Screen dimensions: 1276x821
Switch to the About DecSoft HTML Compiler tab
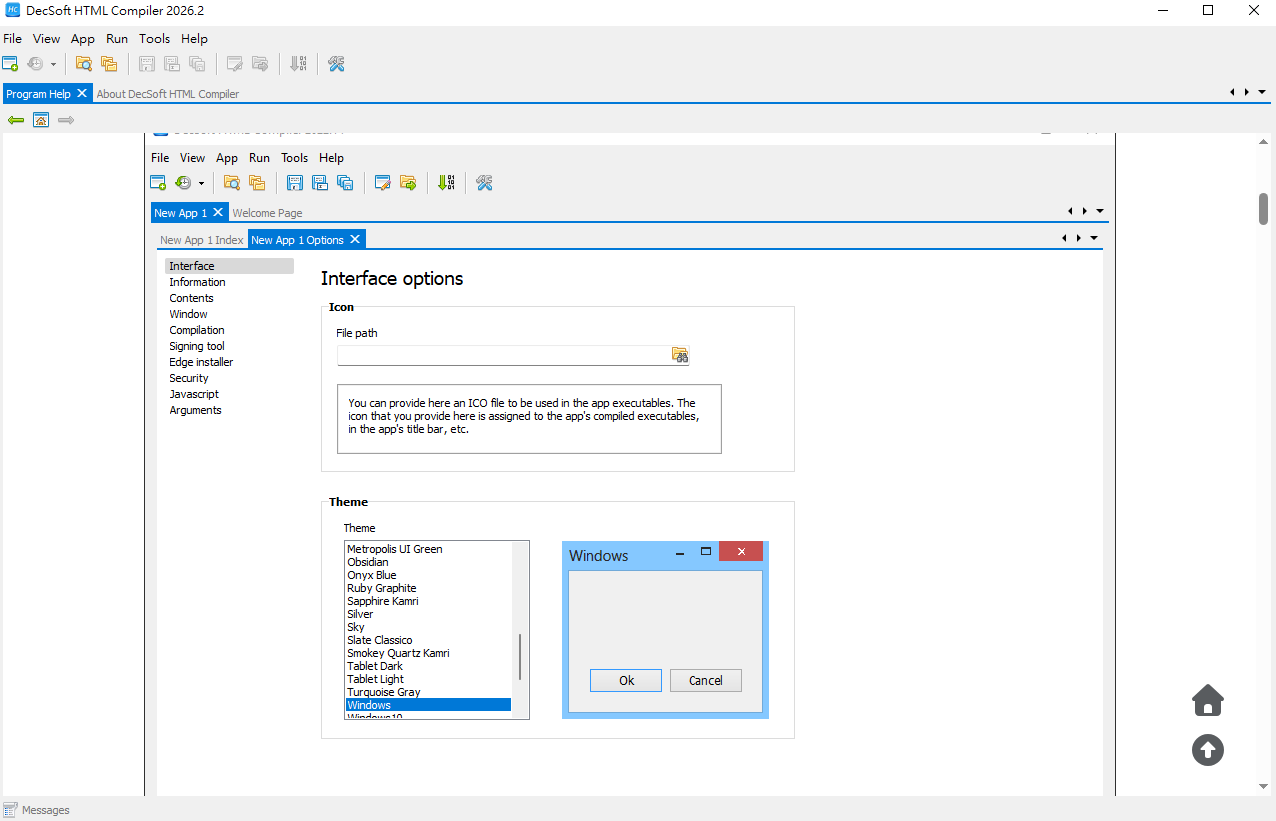pyautogui.click(x=168, y=94)
